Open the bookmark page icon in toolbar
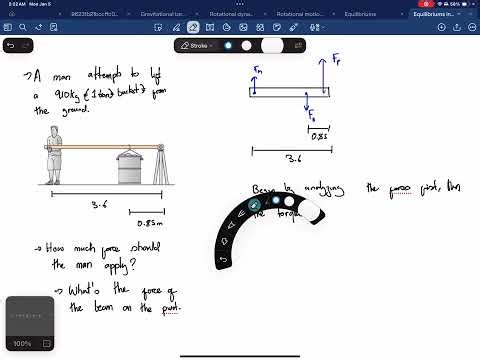This screenshot has width=480, height=360. point(54,27)
